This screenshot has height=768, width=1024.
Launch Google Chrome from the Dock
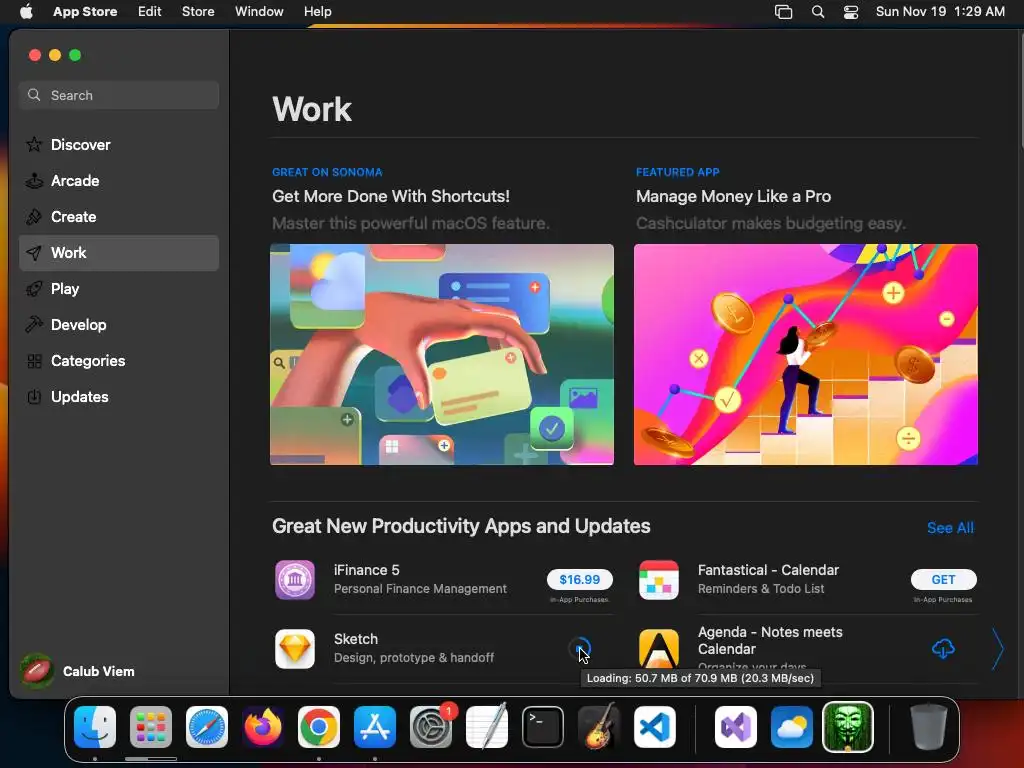tap(319, 727)
